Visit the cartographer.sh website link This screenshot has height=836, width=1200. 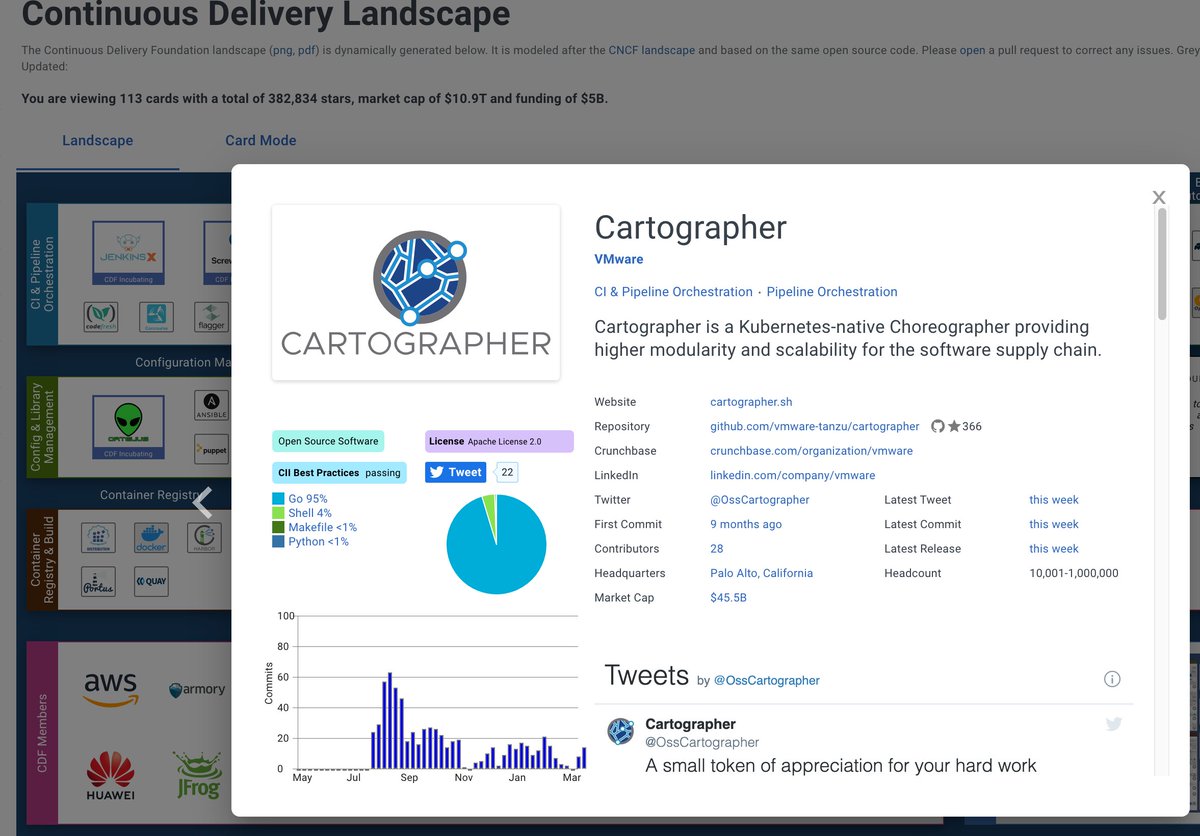(751, 402)
